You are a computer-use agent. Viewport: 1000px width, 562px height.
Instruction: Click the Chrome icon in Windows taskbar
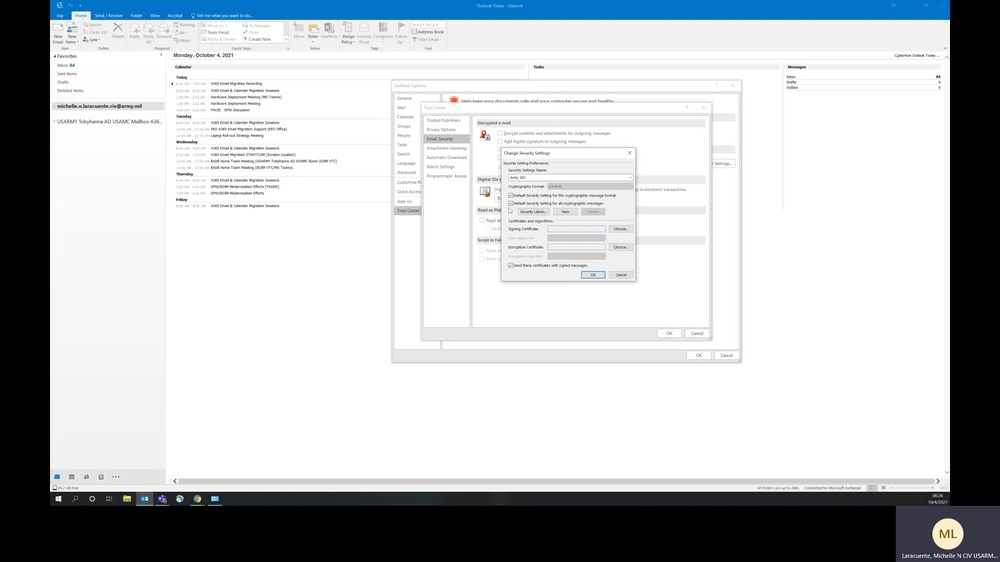point(197,498)
